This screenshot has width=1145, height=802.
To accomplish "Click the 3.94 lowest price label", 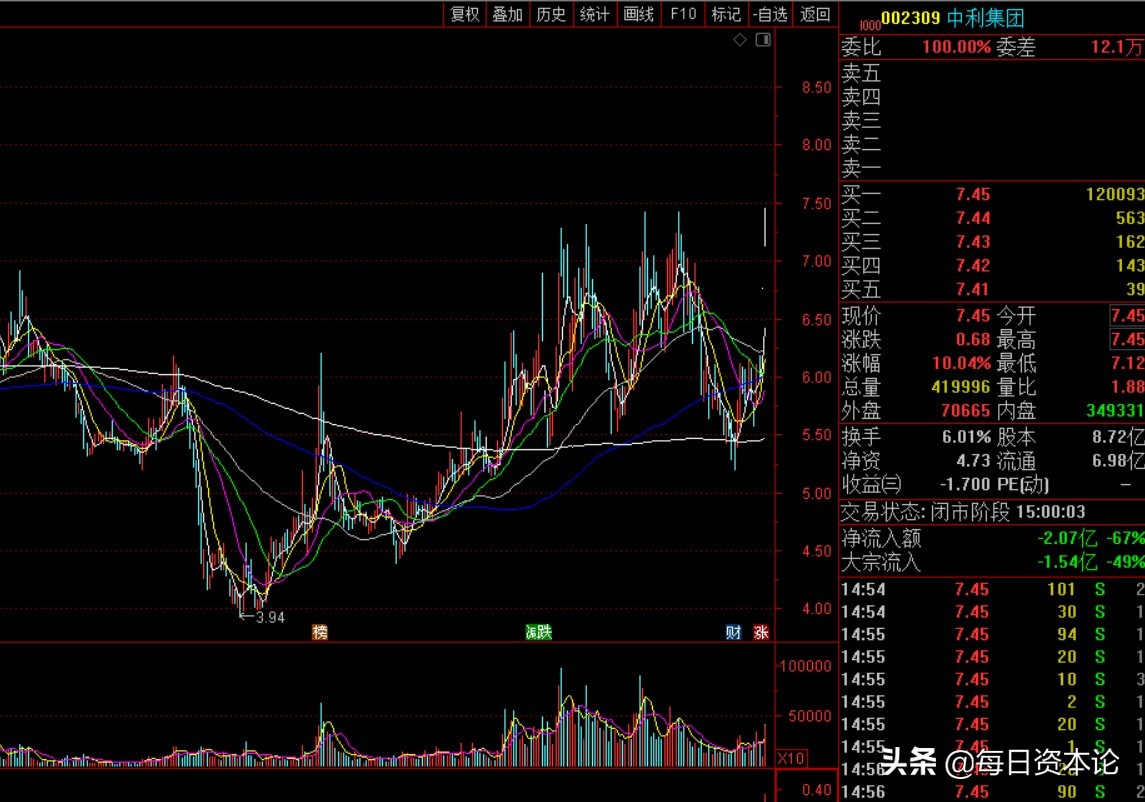I will [270, 618].
